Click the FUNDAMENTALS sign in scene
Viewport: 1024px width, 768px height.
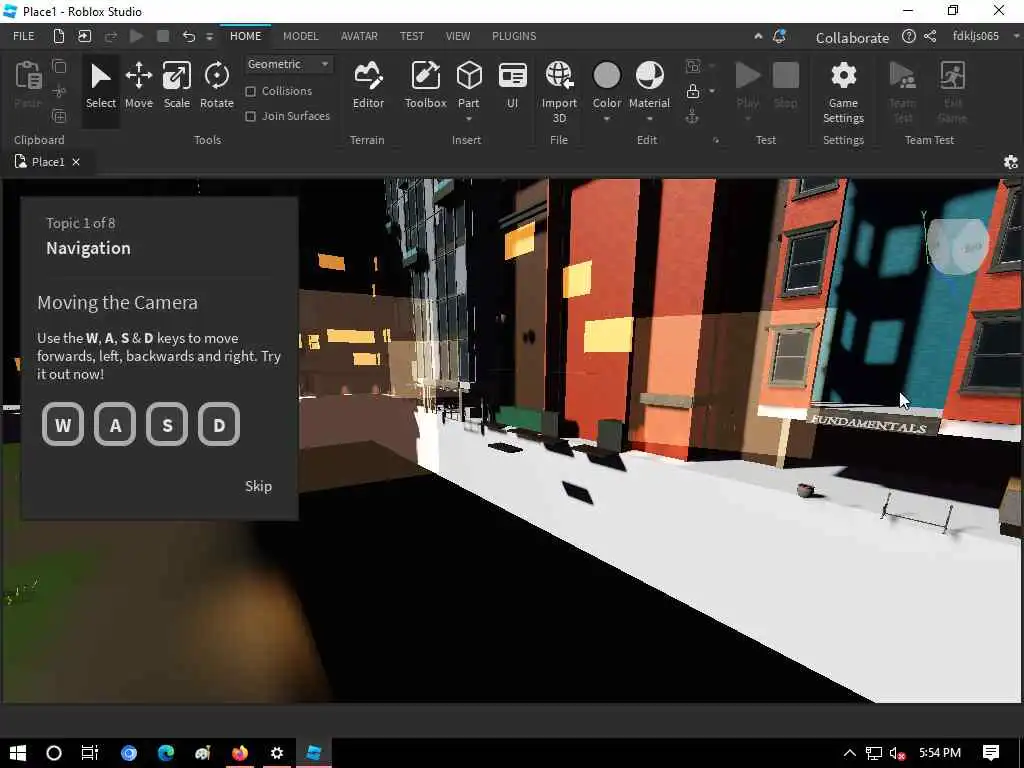click(869, 423)
